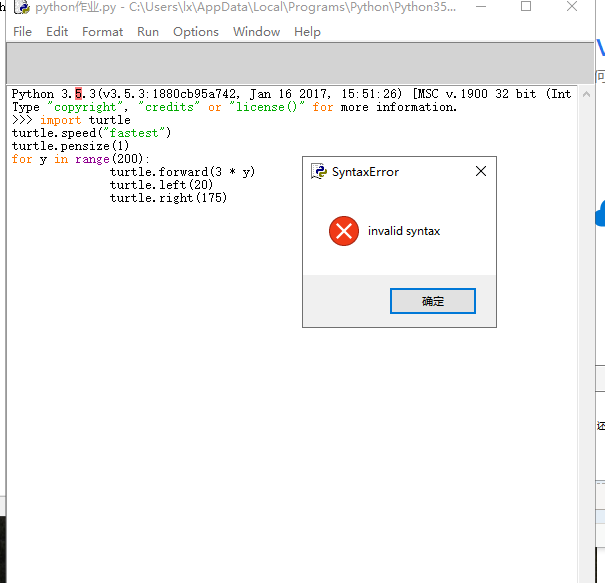605x583 pixels.
Task: Click the scrollbar up arrow in editor
Action: coord(586,94)
